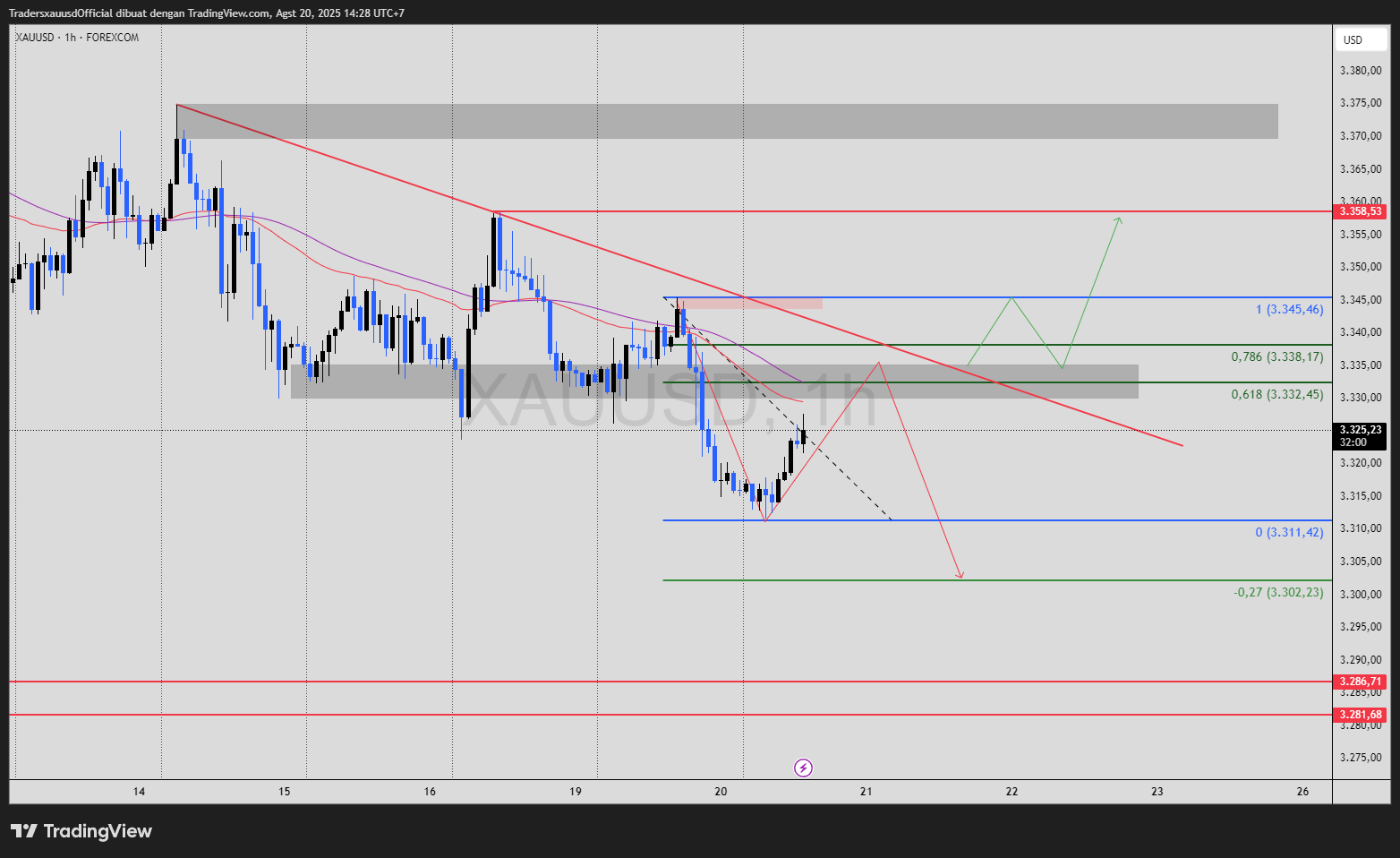Click the XAUUSD symbol name in legend
The height and width of the screenshot is (858, 1400).
[x=33, y=38]
